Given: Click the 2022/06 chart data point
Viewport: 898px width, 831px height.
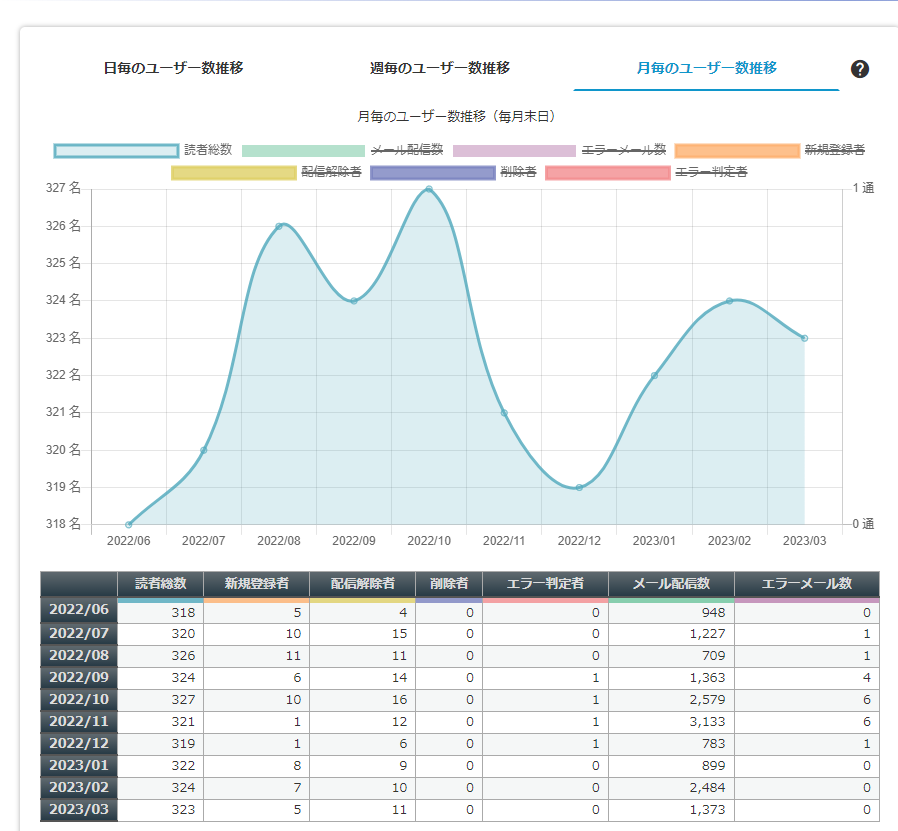Looking at the screenshot, I should tap(128, 525).
